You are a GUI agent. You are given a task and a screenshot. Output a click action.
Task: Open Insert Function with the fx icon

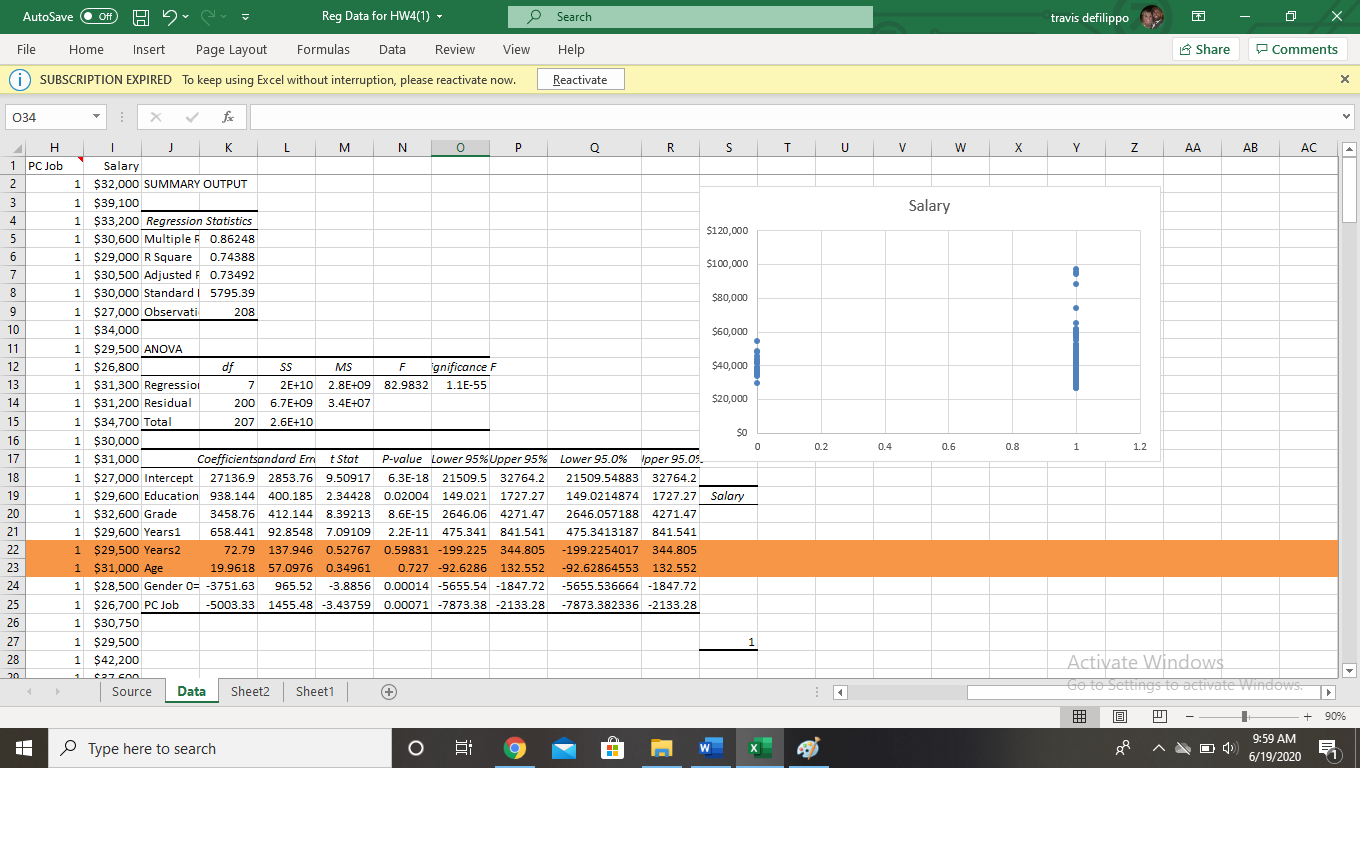tap(227, 117)
